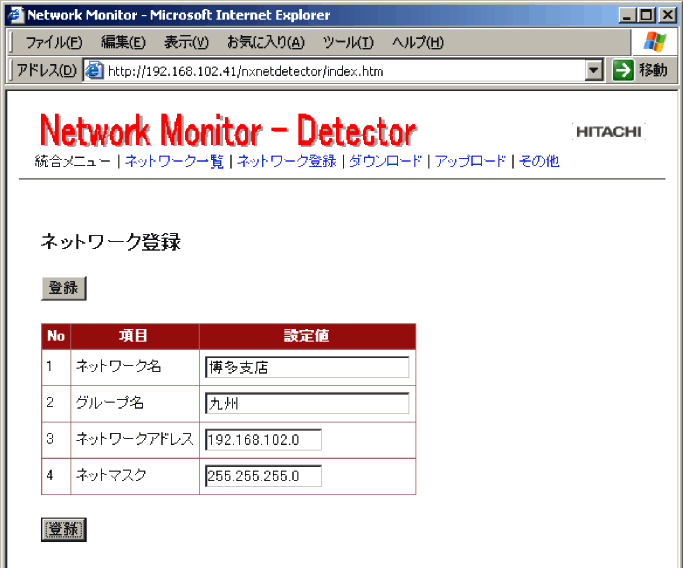Viewport: 683px width, 568px height.
Task: Click the page icon in address bar
Action: pyautogui.click(x=94, y=71)
